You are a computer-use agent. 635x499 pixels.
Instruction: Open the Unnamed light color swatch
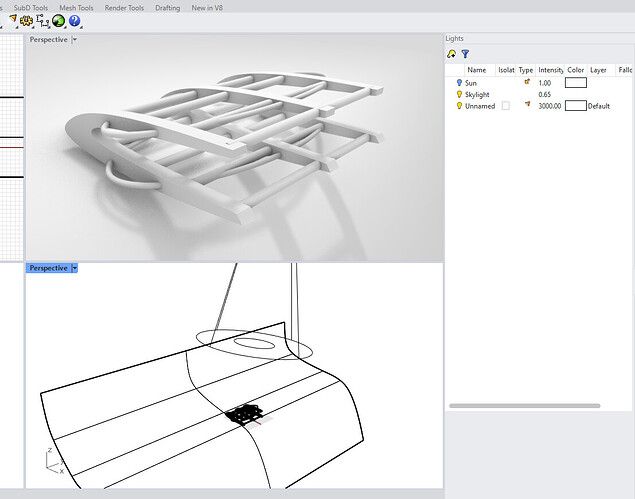pos(575,106)
